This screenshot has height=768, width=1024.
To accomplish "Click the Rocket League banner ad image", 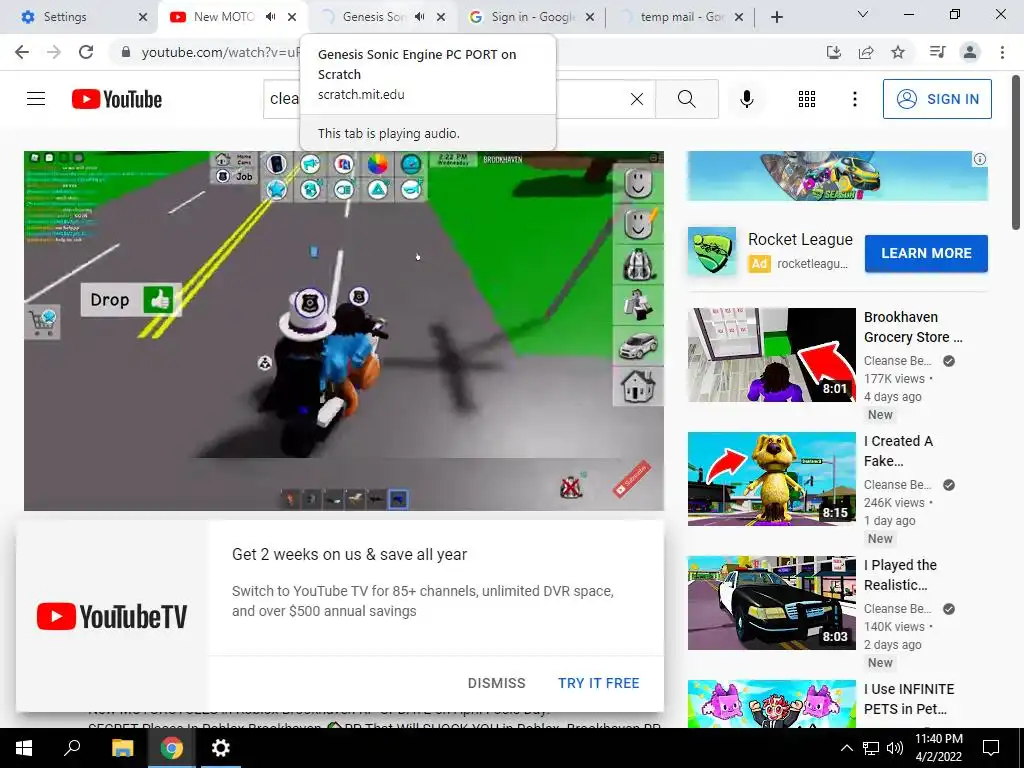I will coord(837,176).
